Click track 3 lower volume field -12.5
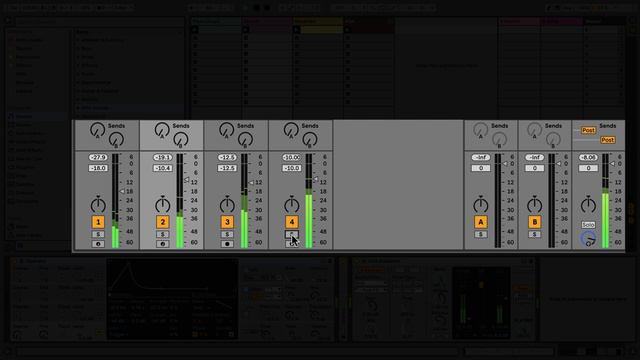The height and width of the screenshot is (360, 640). pos(227,168)
